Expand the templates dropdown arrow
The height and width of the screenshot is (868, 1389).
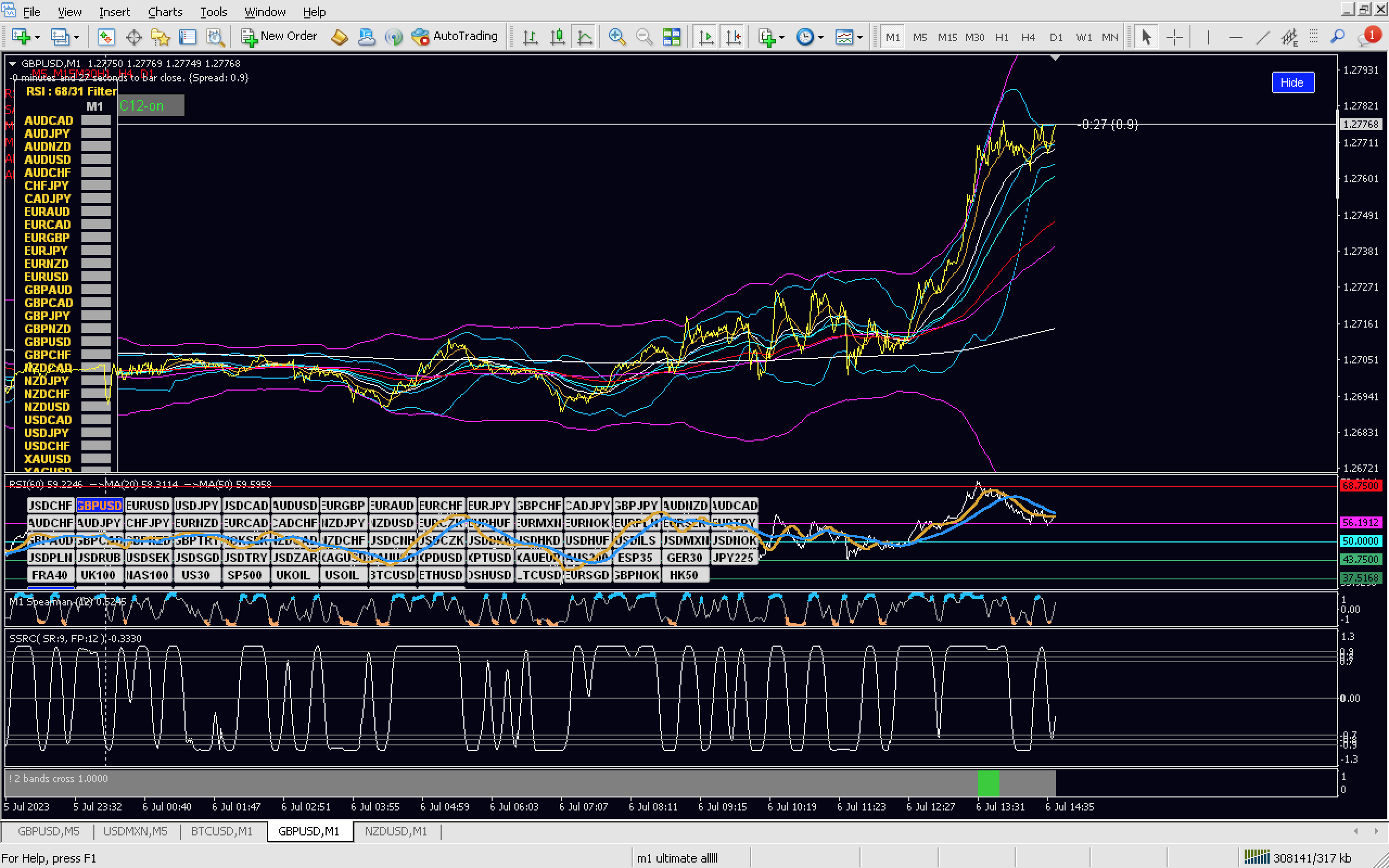(860, 38)
